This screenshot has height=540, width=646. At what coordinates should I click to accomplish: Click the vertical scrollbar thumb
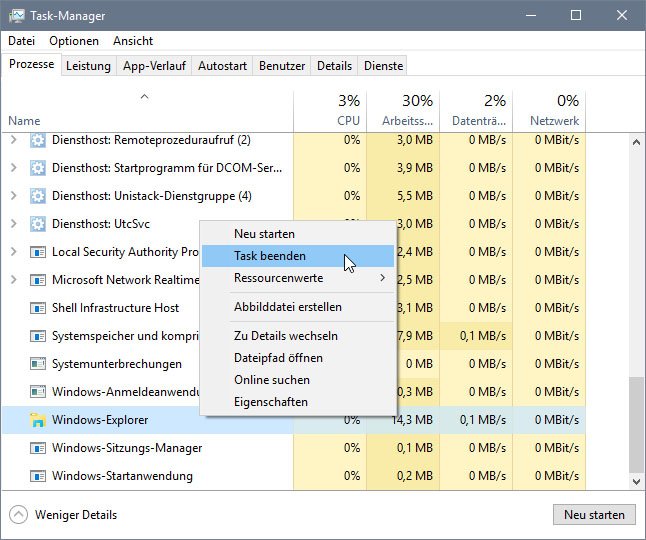[636, 425]
